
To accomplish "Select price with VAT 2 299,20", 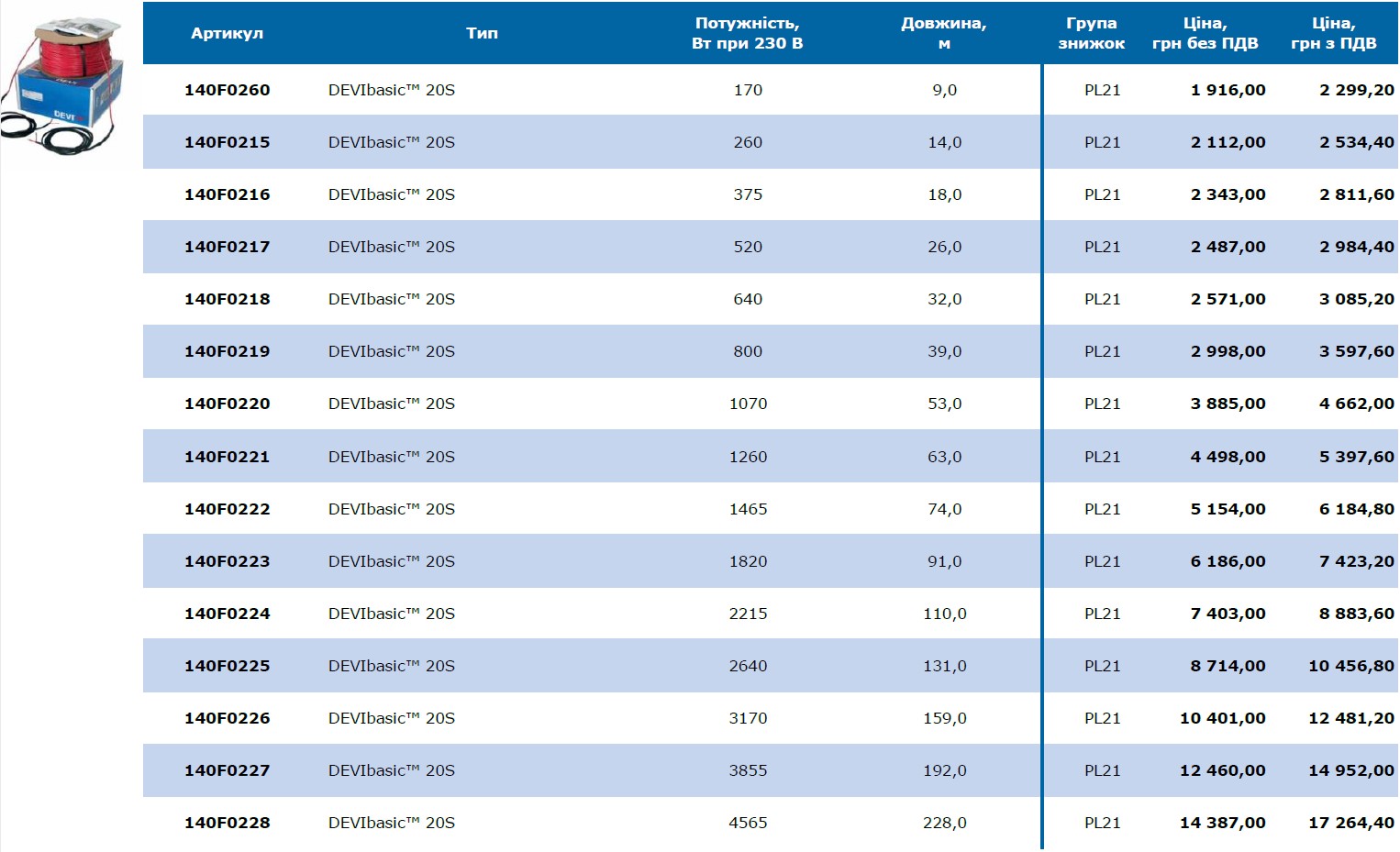I will [1356, 90].
